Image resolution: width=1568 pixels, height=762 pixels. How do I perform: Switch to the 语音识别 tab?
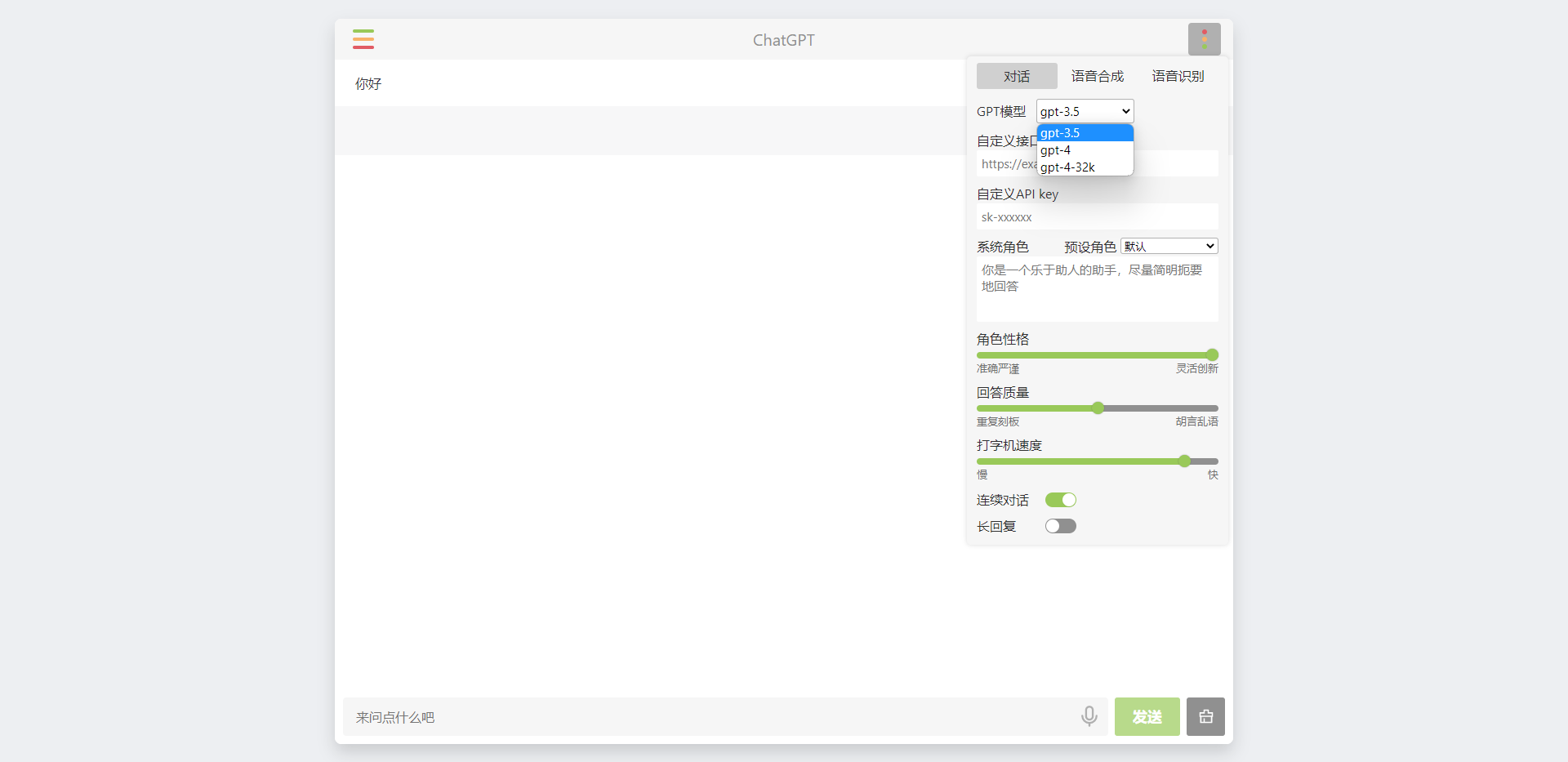point(1178,76)
